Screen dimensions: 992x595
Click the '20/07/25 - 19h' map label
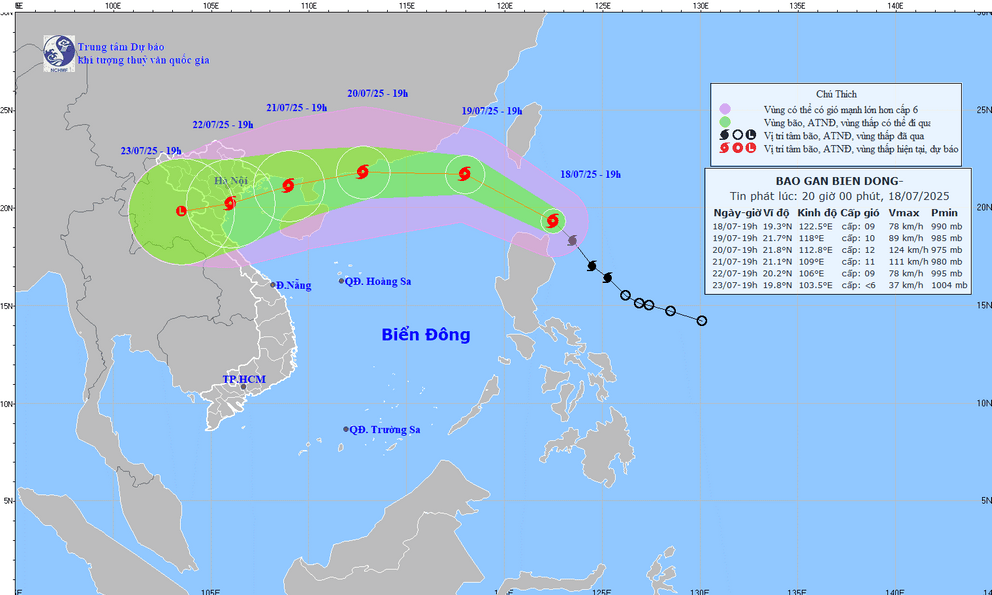(x=378, y=93)
